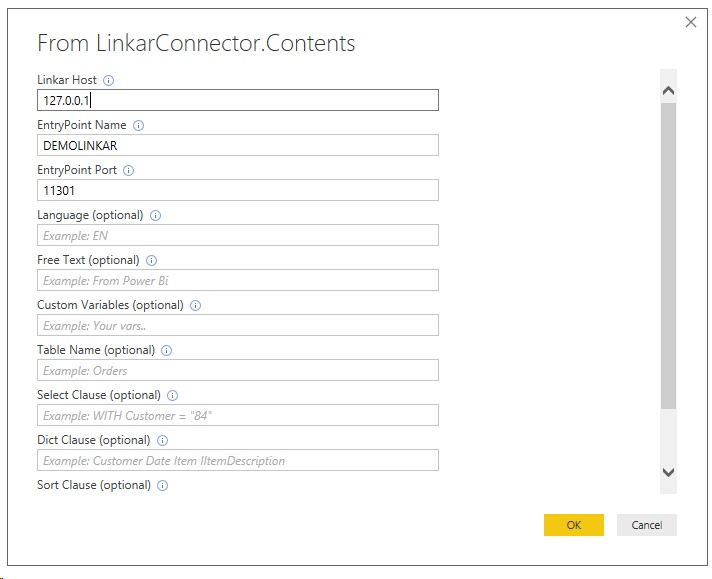Click the info icon next to Table Name
The width and height of the screenshot is (712, 579).
167,350
